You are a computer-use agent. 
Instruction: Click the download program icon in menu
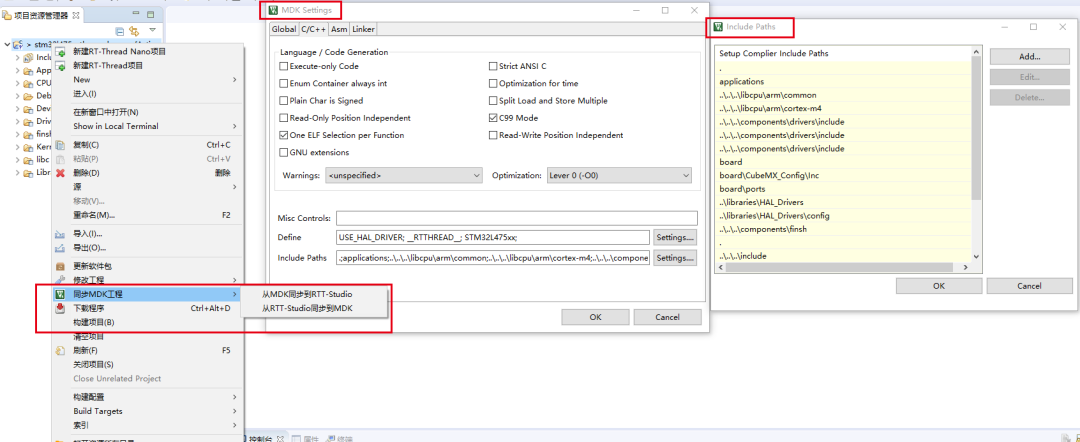pyautogui.click(x=61, y=308)
